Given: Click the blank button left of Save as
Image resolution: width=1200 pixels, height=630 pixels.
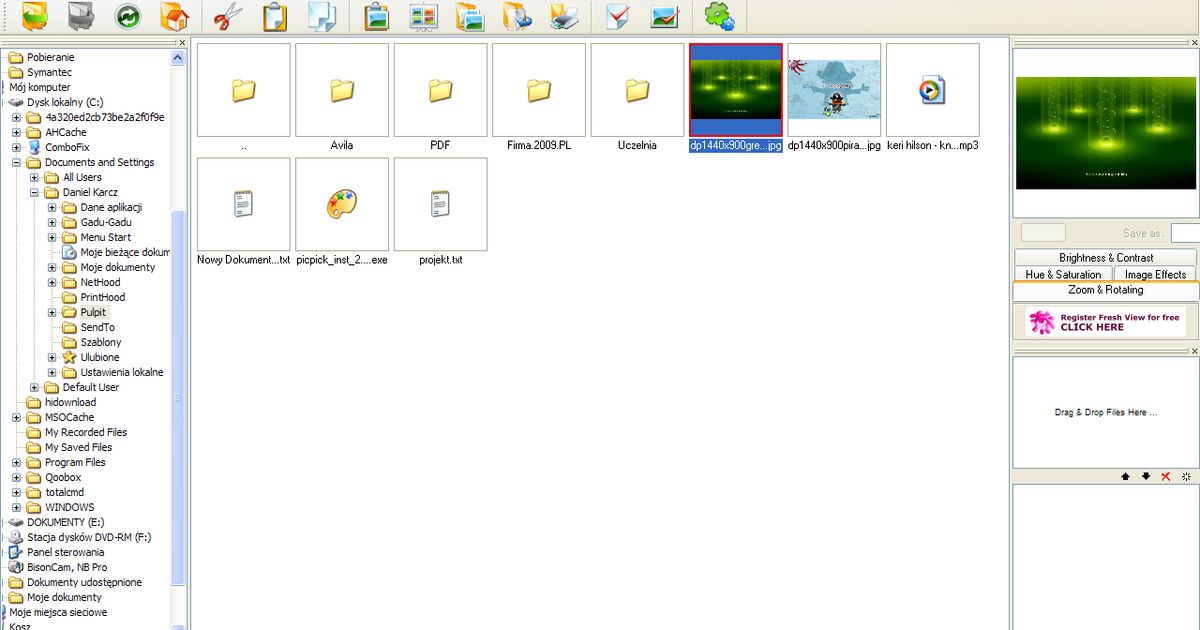Looking at the screenshot, I should click(1043, 233).
